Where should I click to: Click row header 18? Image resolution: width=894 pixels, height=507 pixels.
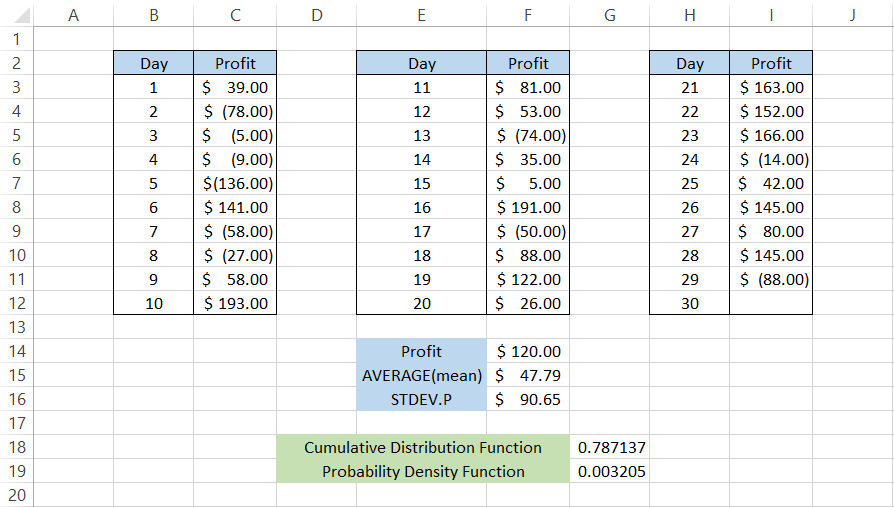click(16, 447)
